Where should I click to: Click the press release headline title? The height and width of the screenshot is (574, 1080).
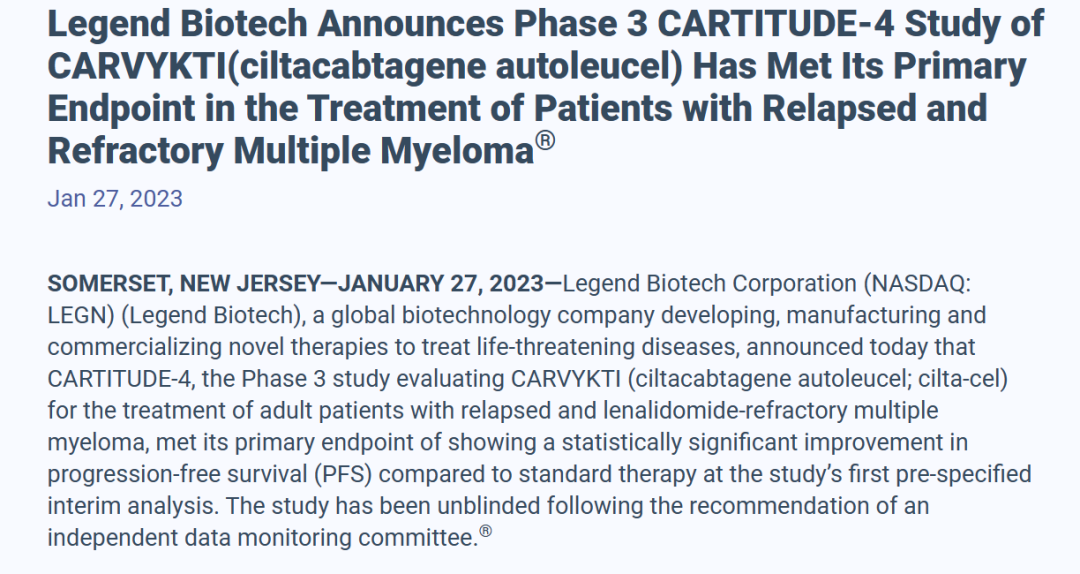pyautogui.click(x=546, y=87)
